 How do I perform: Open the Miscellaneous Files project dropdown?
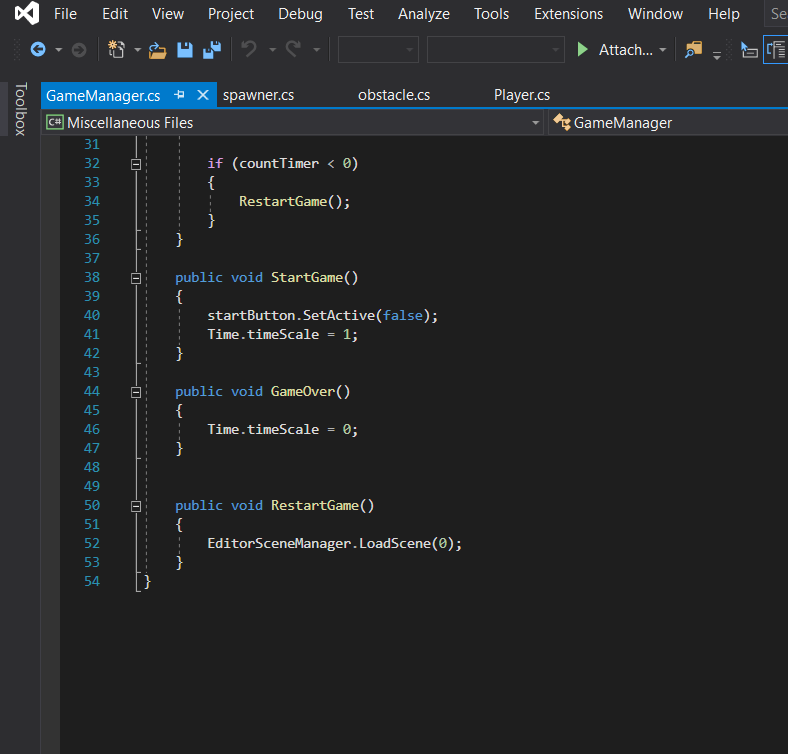536,123
